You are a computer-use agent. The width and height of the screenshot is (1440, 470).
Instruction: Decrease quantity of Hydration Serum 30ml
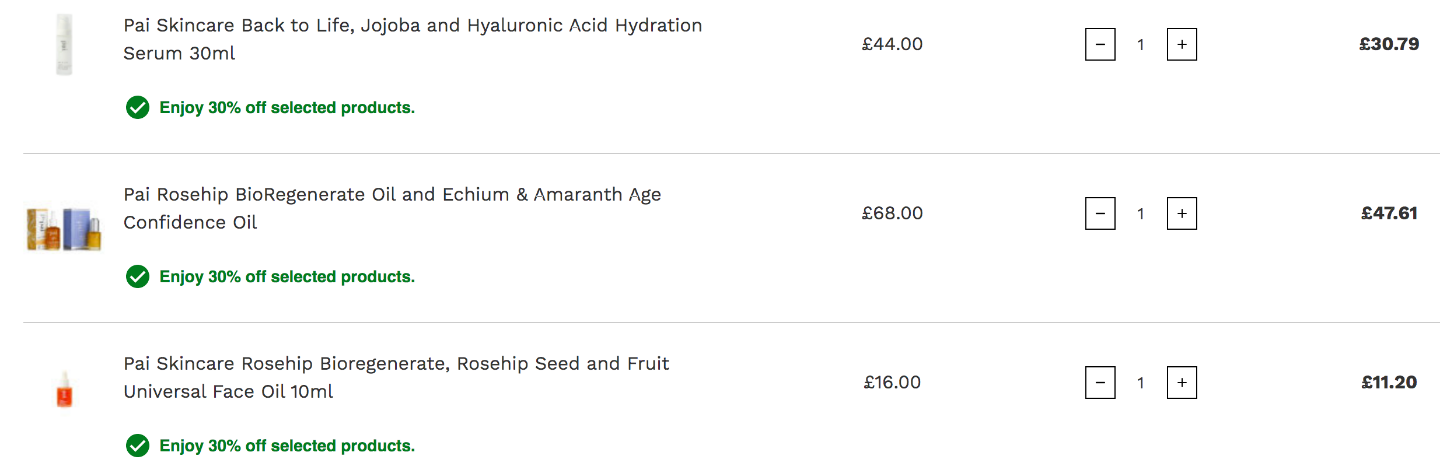1100,44
